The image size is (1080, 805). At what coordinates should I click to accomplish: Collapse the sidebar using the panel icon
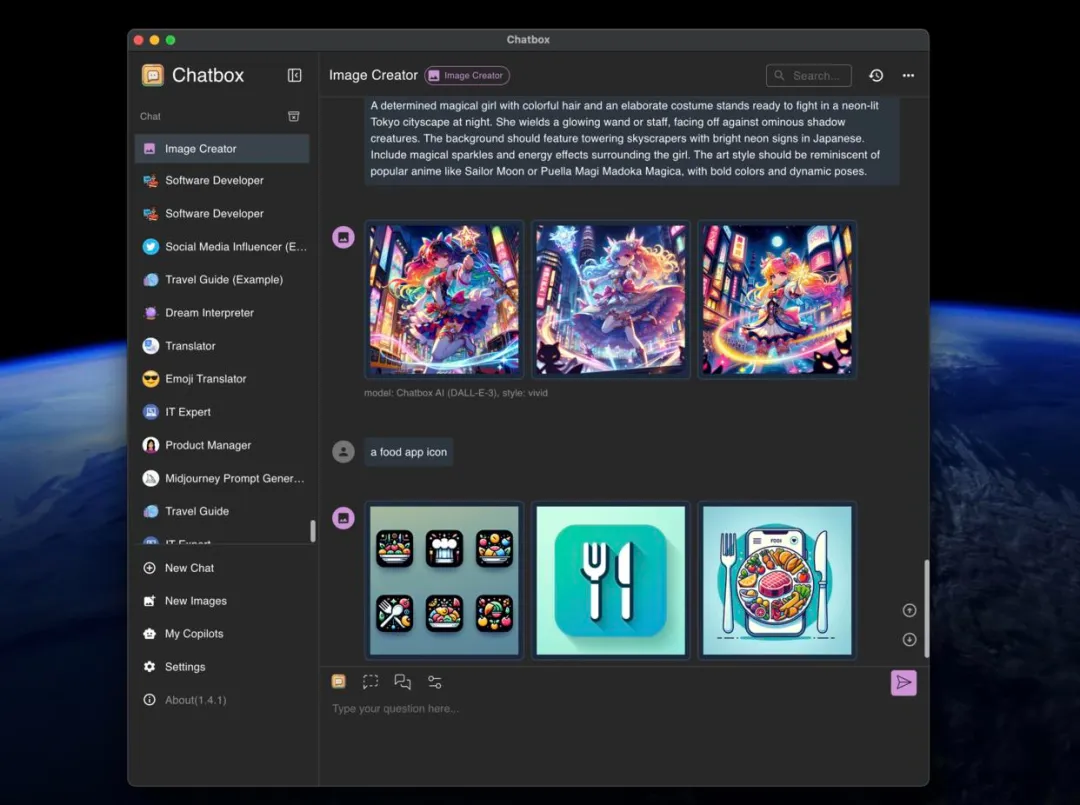click(x=294, y=75)
